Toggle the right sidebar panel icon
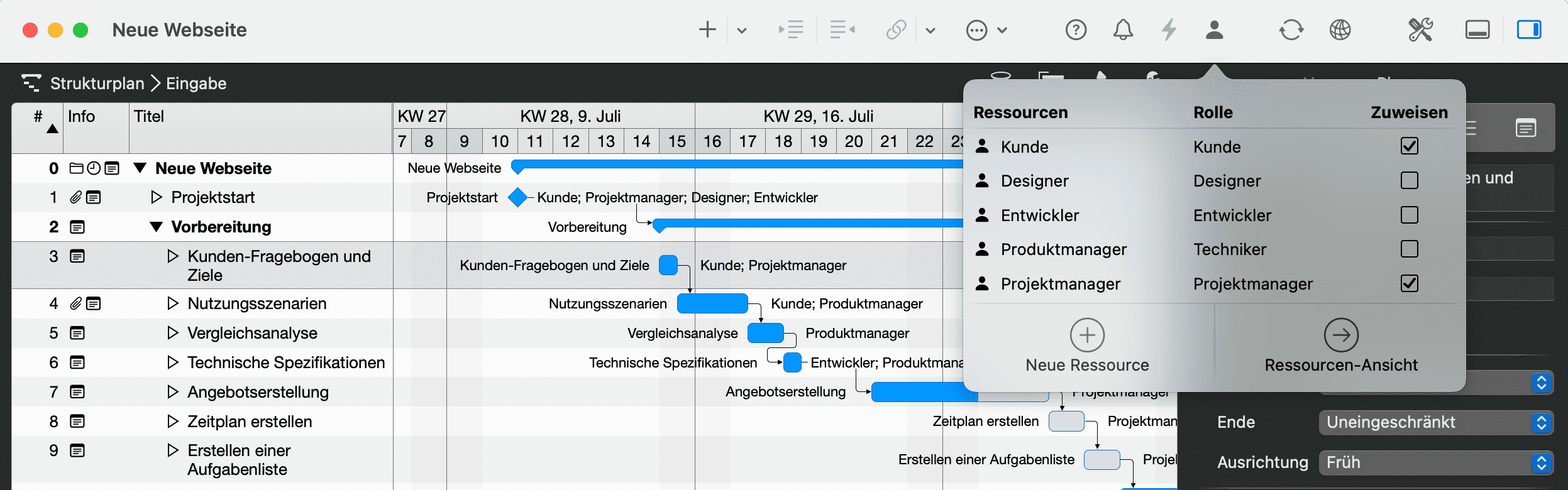Viewport: 1568px width, 490px height. pyautogui.click(x=1528, y=30)
